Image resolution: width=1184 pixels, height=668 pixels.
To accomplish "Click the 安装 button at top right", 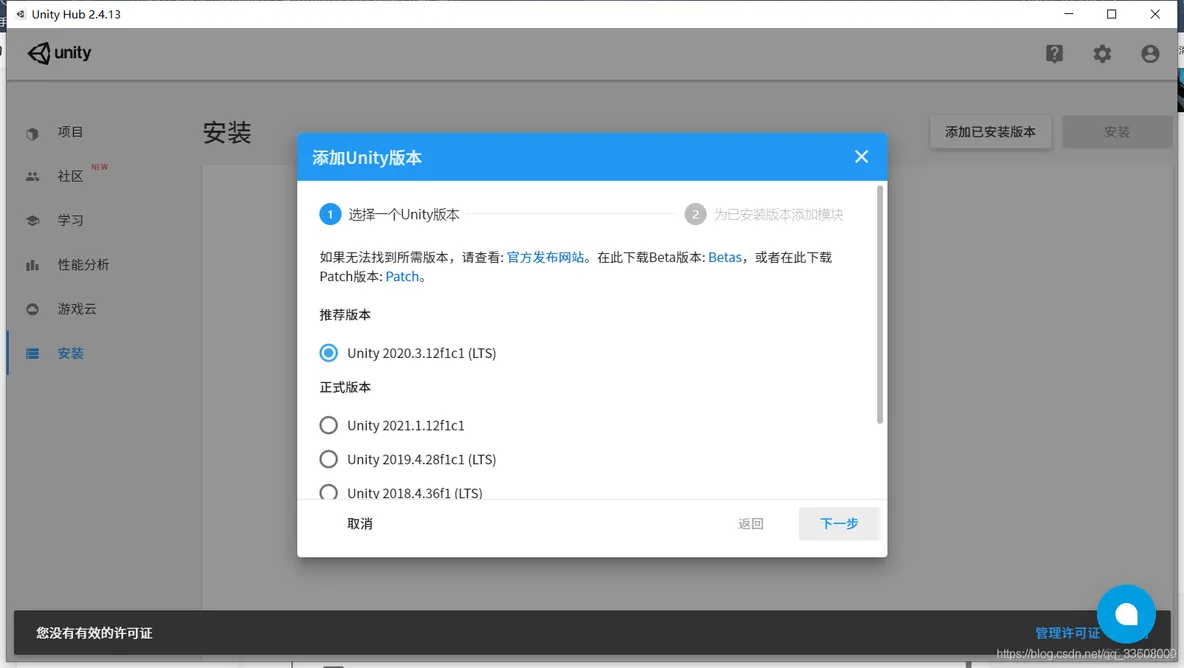I will tap(1117, 132).
